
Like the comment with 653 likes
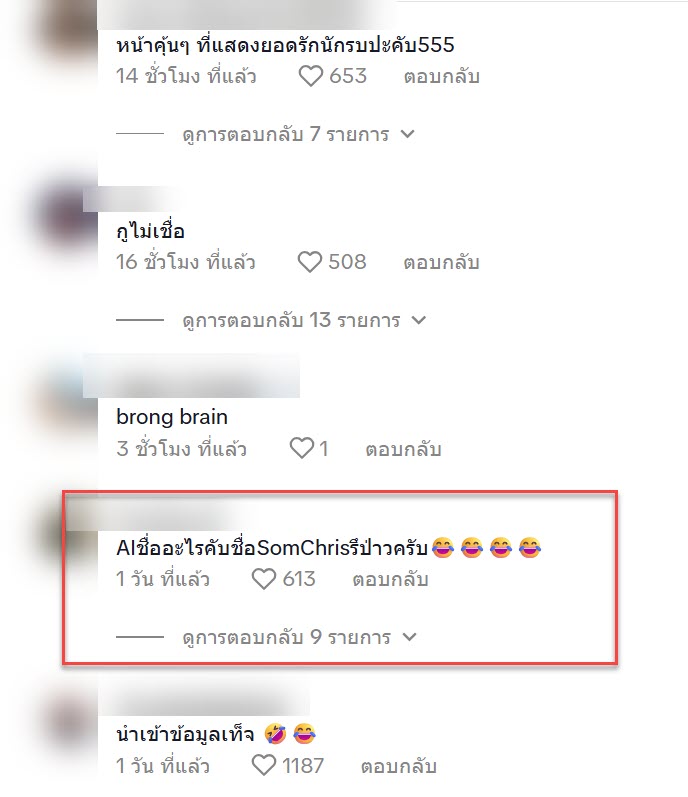[310, 76]
